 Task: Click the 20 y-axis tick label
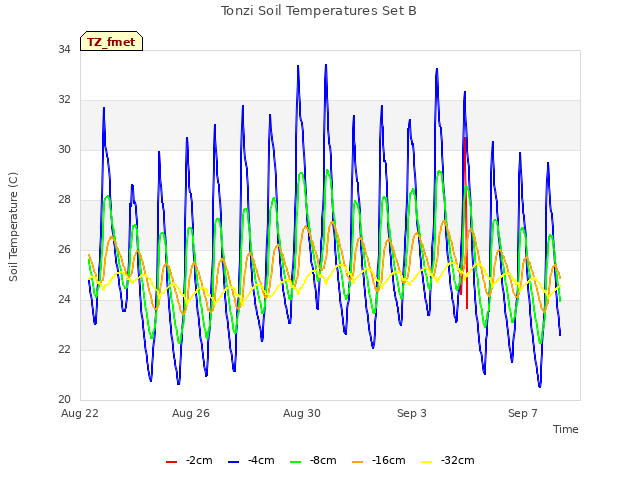click(64, 400)
